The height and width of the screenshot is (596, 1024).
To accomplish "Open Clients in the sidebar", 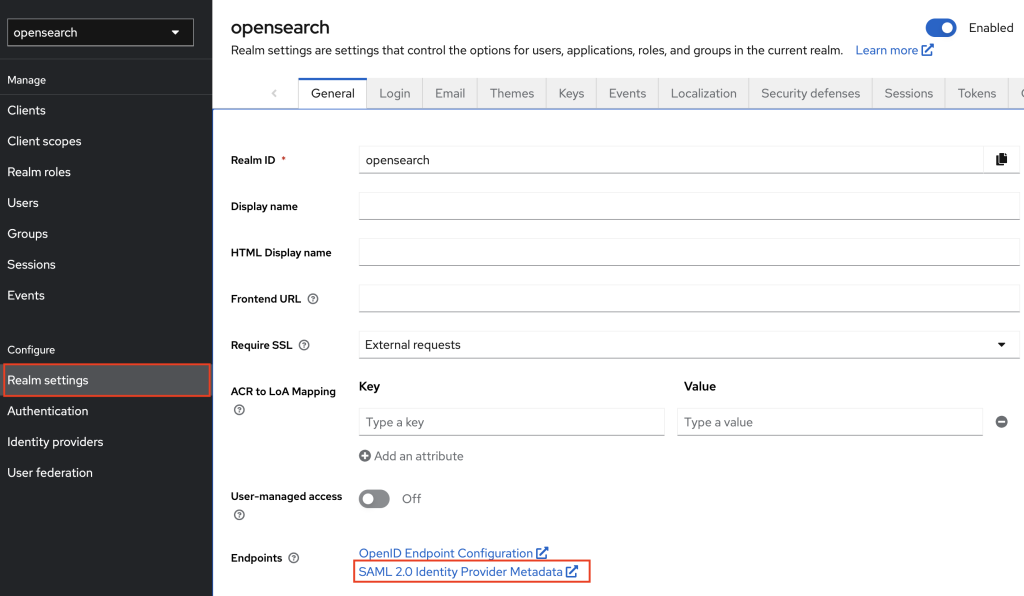I will click(106, 110).
